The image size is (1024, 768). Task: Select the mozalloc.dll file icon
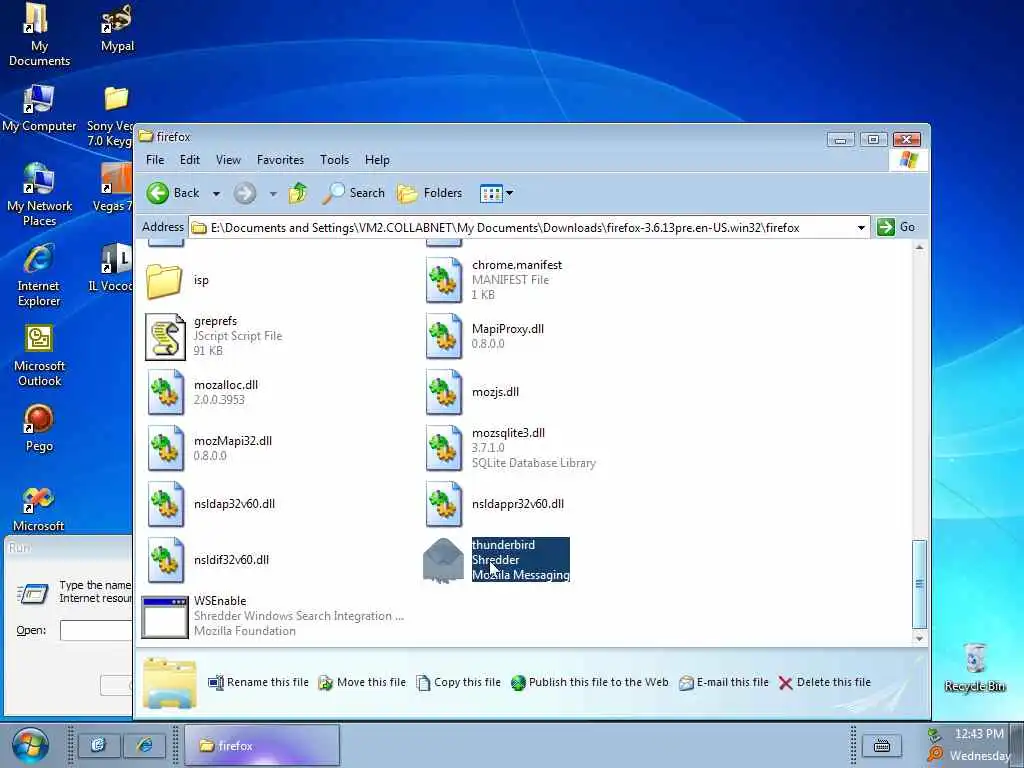pyautogui.click(x=165, y=392)
